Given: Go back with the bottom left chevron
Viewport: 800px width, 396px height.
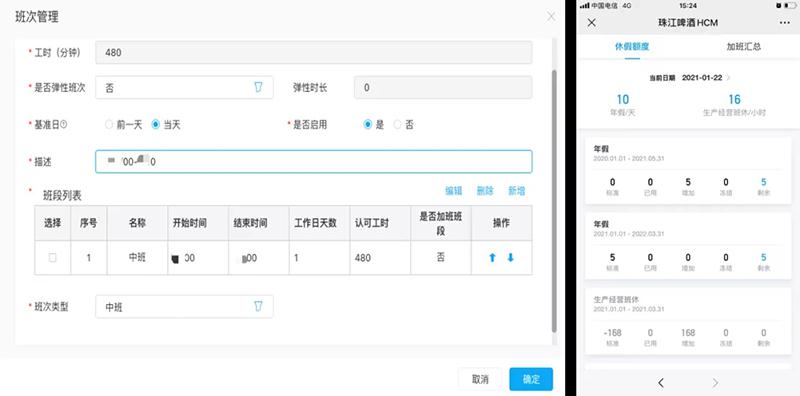Looking at the screenshot, I should (661, 383).
